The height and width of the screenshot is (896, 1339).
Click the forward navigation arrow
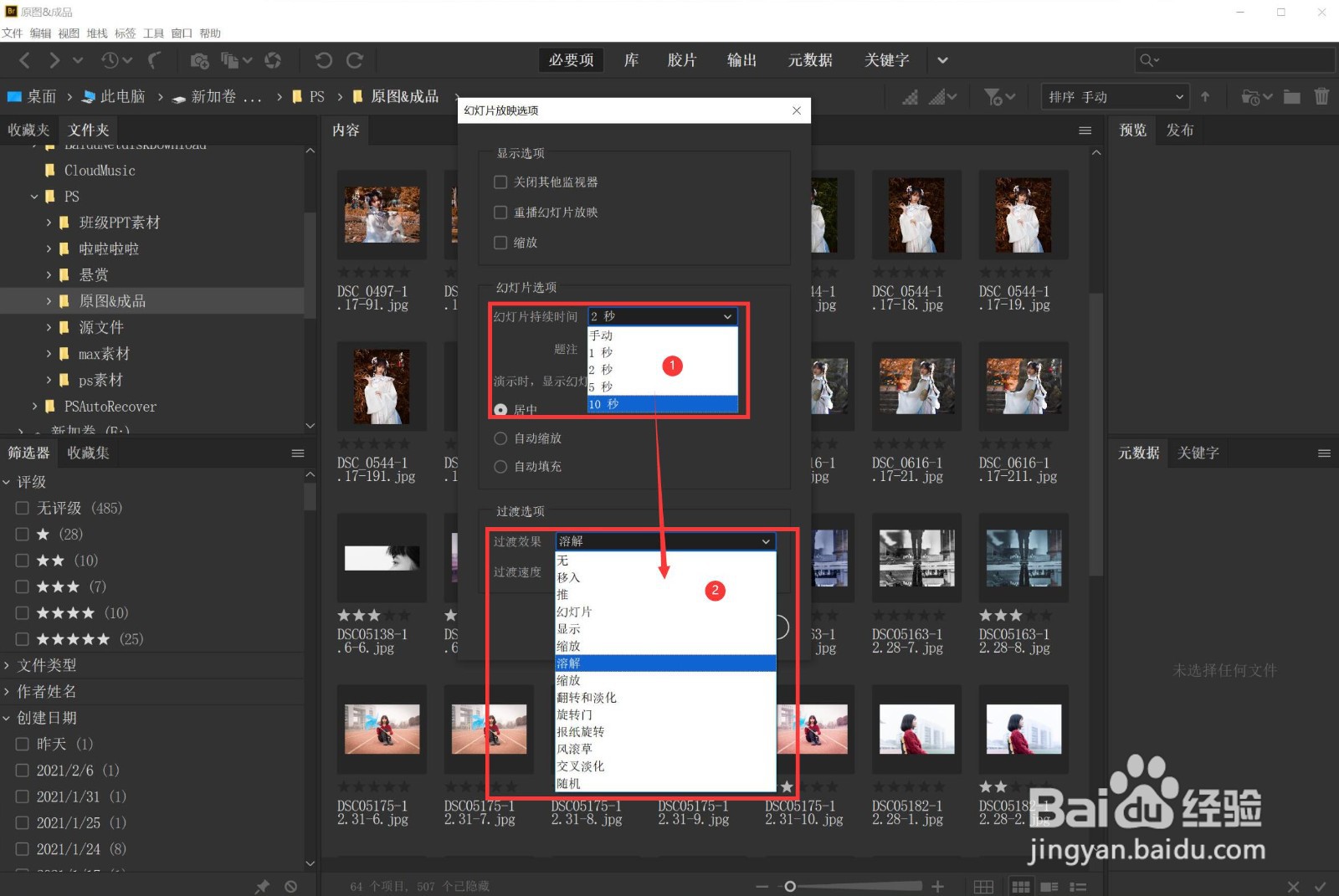click(54, 60)
